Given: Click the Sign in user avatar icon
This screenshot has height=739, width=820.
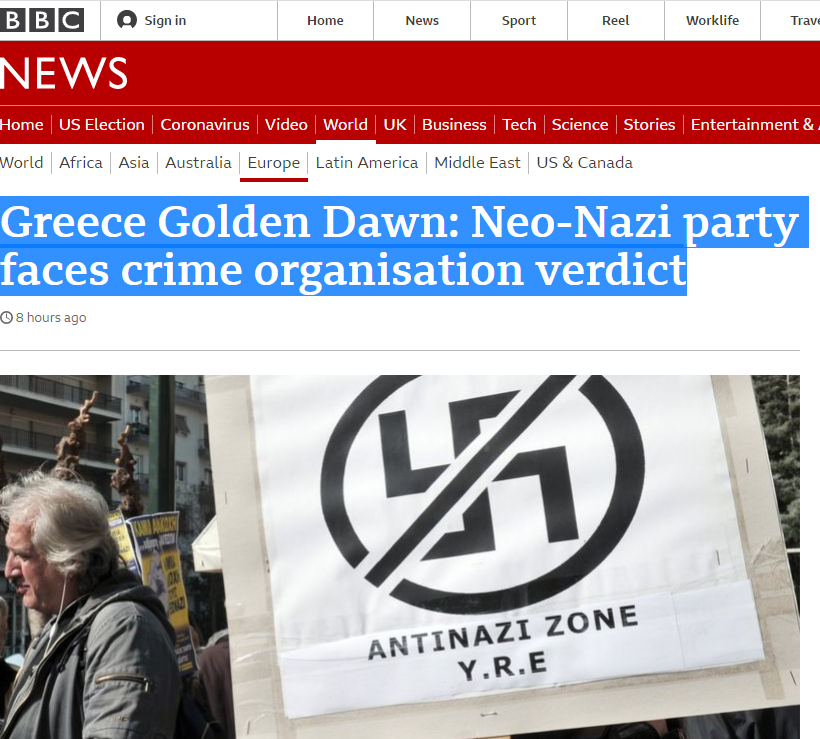Looking at the screenshot, I should click(127, 20).
